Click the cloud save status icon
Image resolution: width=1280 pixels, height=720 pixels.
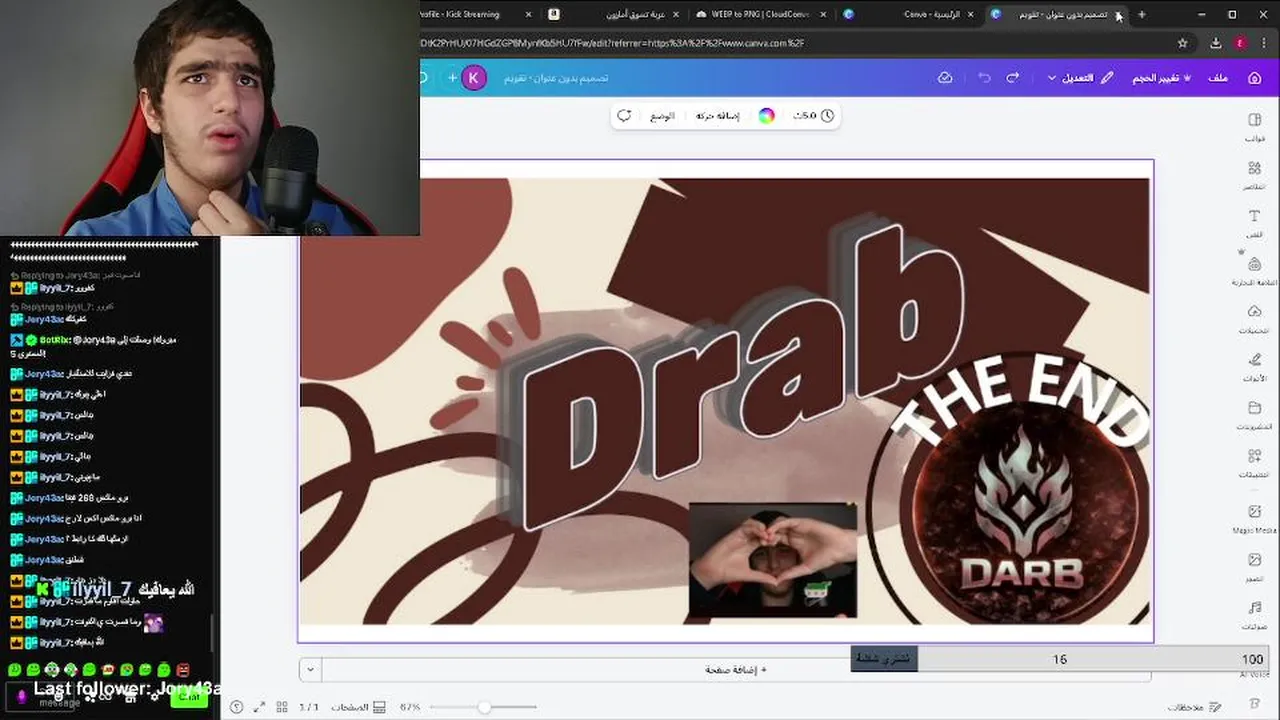pyautogui.click(x=945, y=78)
